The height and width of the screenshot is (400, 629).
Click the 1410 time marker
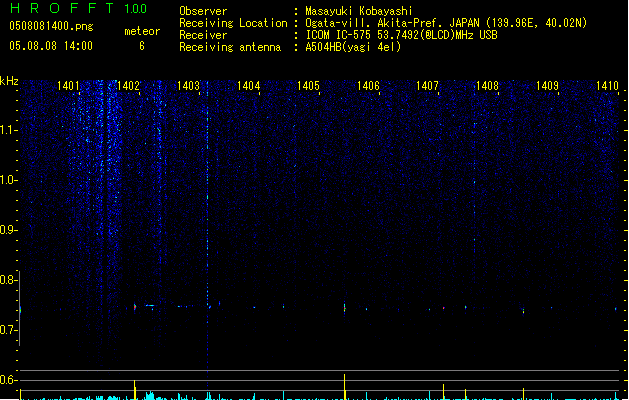(x=607, y=86)
